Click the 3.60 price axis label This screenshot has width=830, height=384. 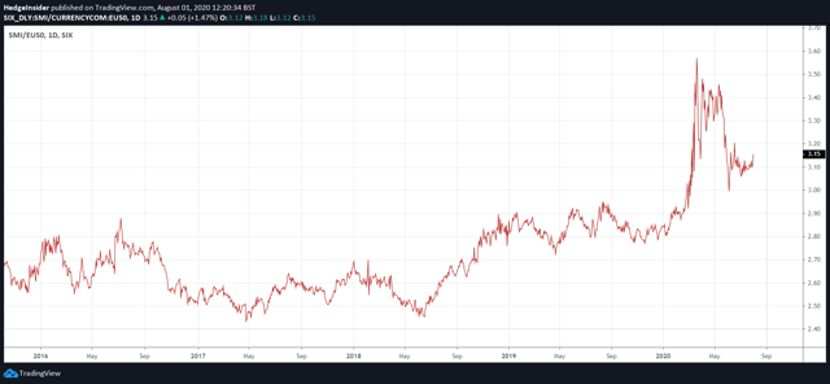click(814, 51)
